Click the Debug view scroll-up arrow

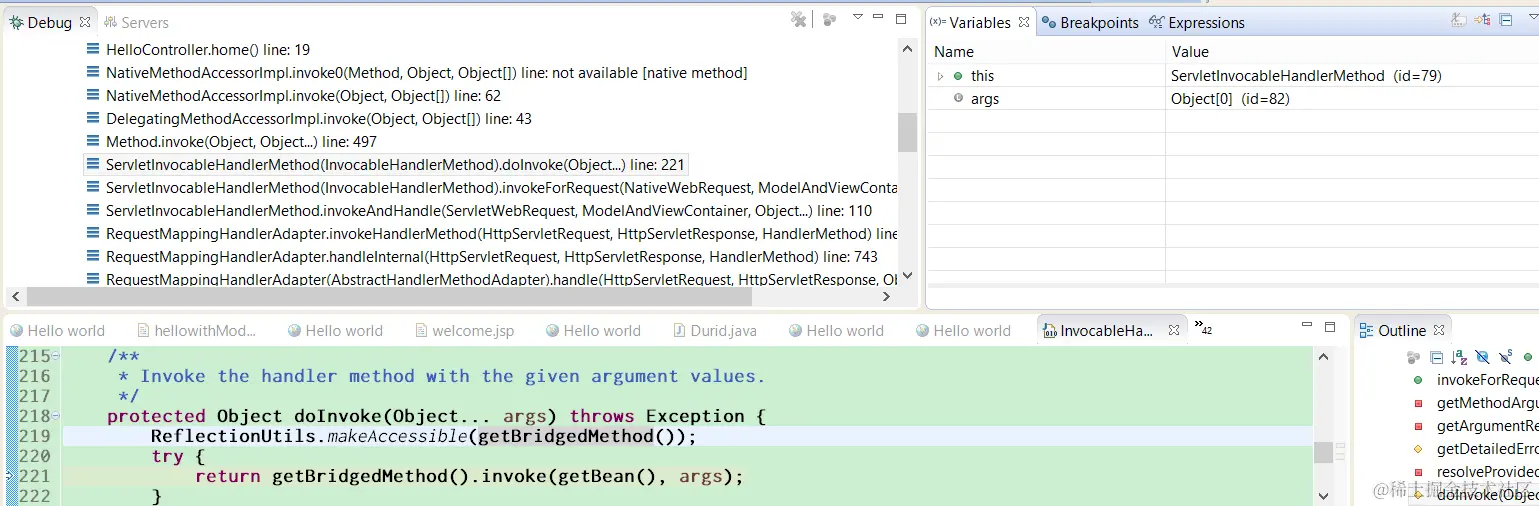907,49
